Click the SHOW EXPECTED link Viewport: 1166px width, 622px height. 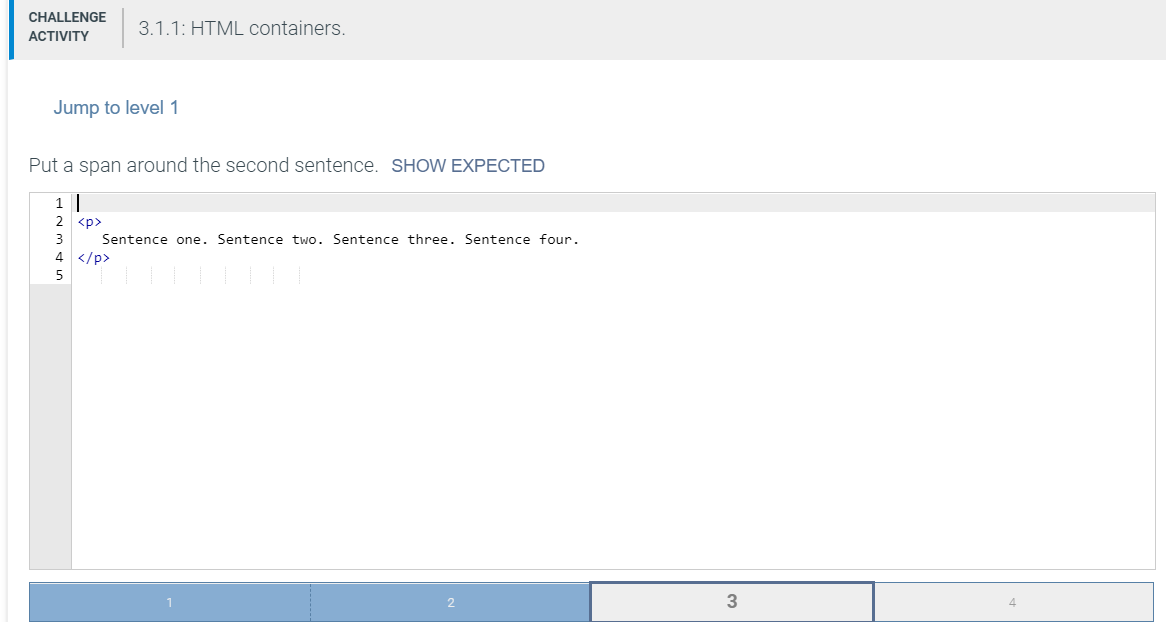[x=468, y=165]
